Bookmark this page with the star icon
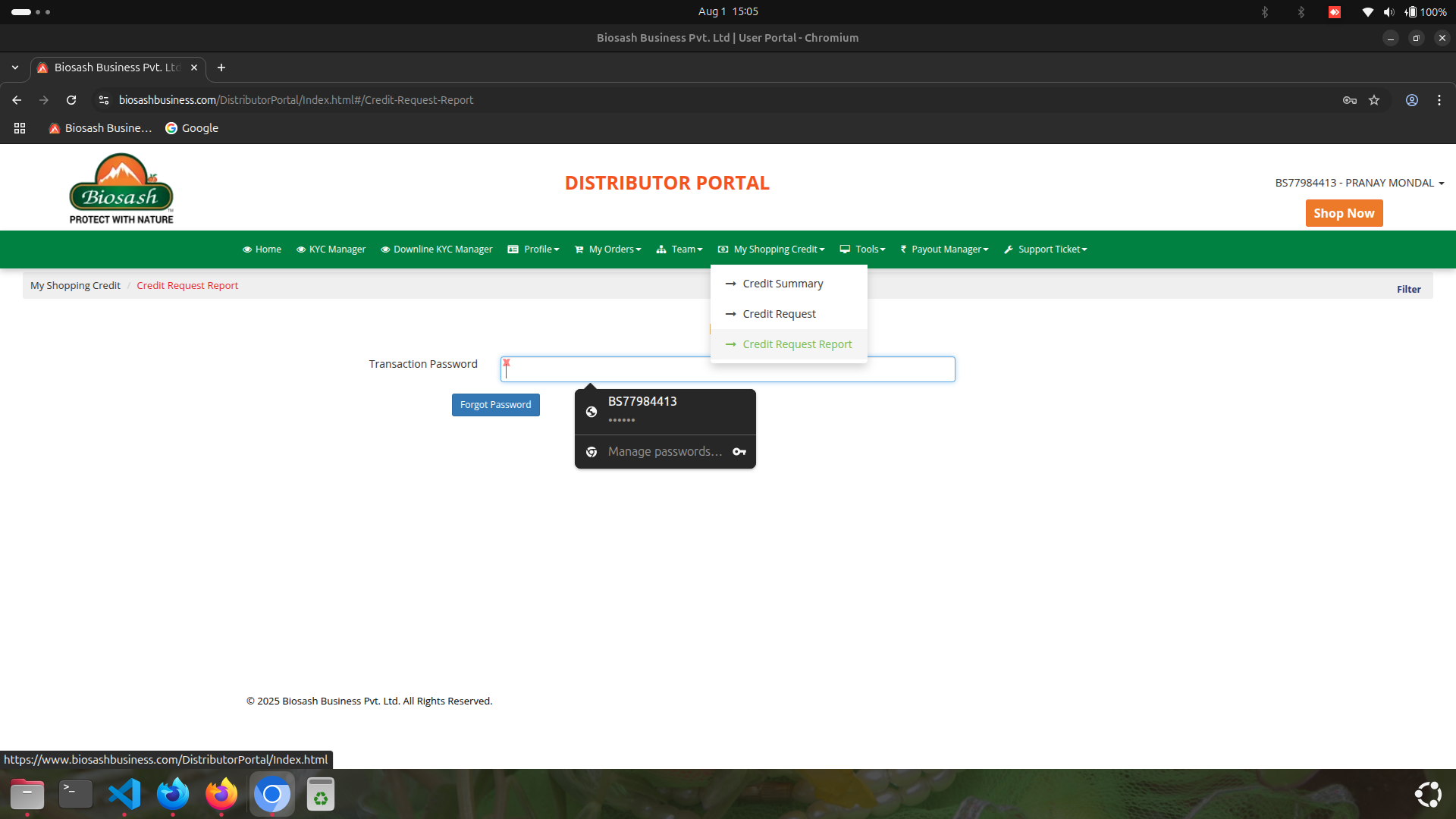 tap(1374, 100)
